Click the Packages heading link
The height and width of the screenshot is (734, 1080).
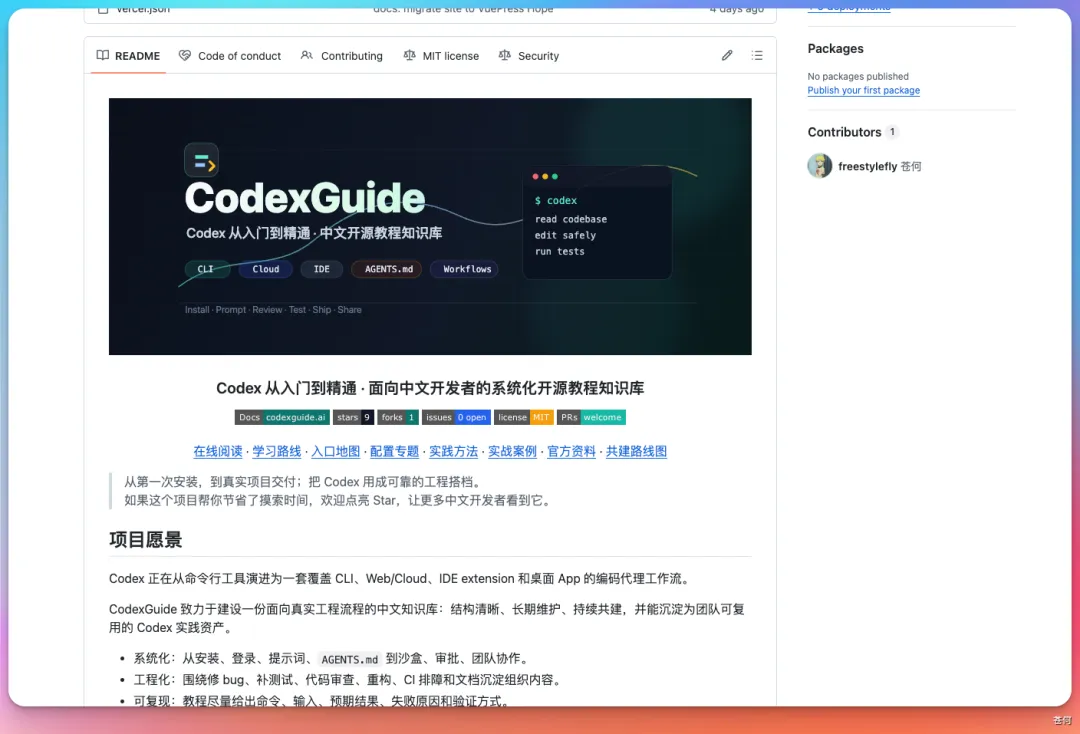point(835,48)
